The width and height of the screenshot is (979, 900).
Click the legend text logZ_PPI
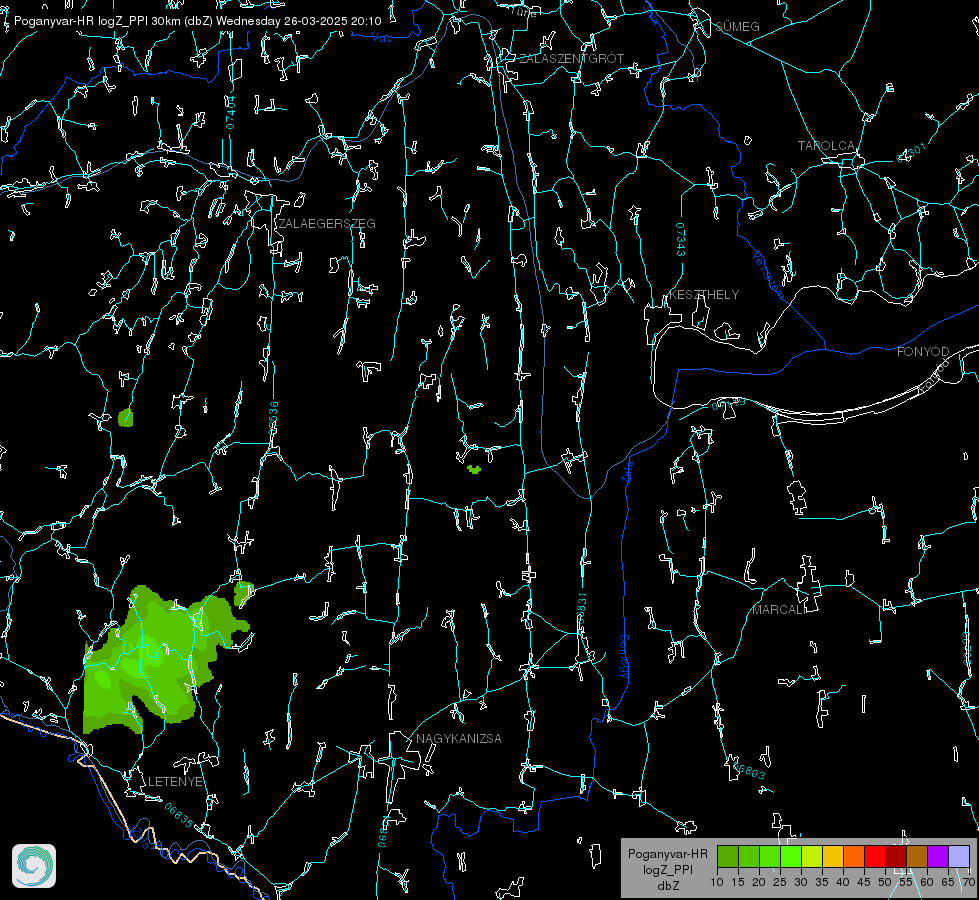click(x=668, y=870)
